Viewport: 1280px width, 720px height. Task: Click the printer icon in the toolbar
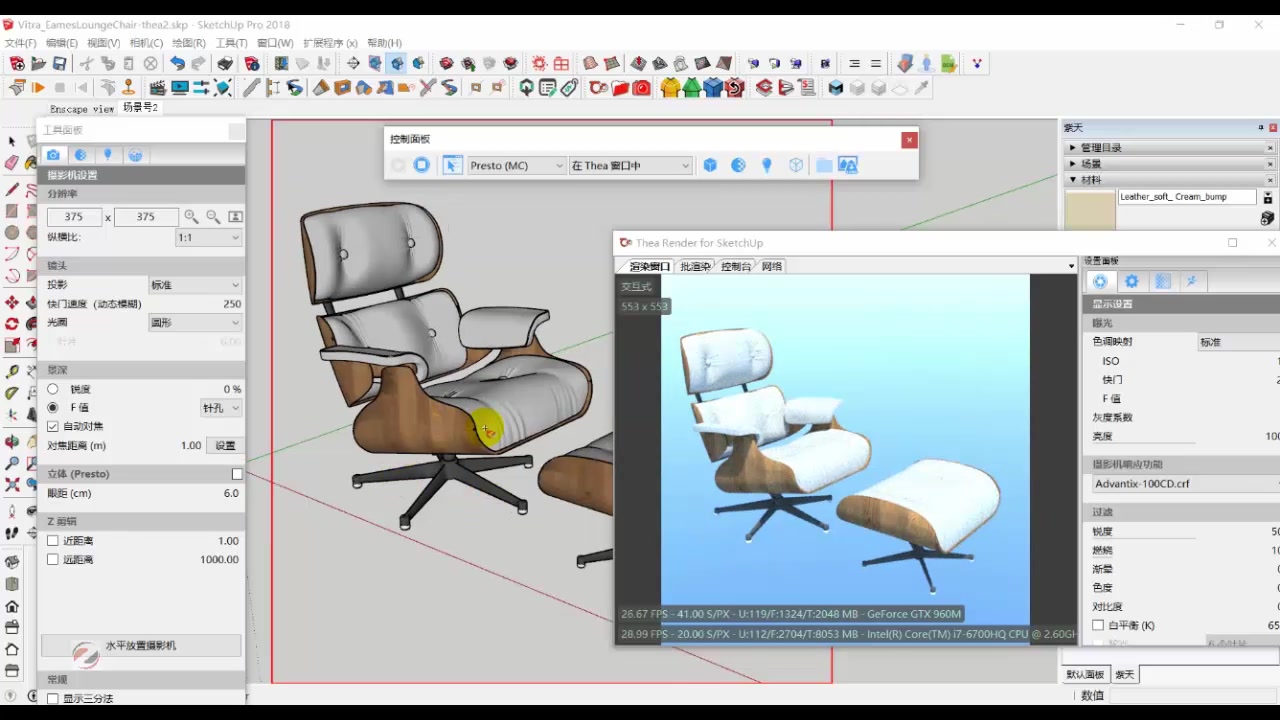(x=226, y=63)
